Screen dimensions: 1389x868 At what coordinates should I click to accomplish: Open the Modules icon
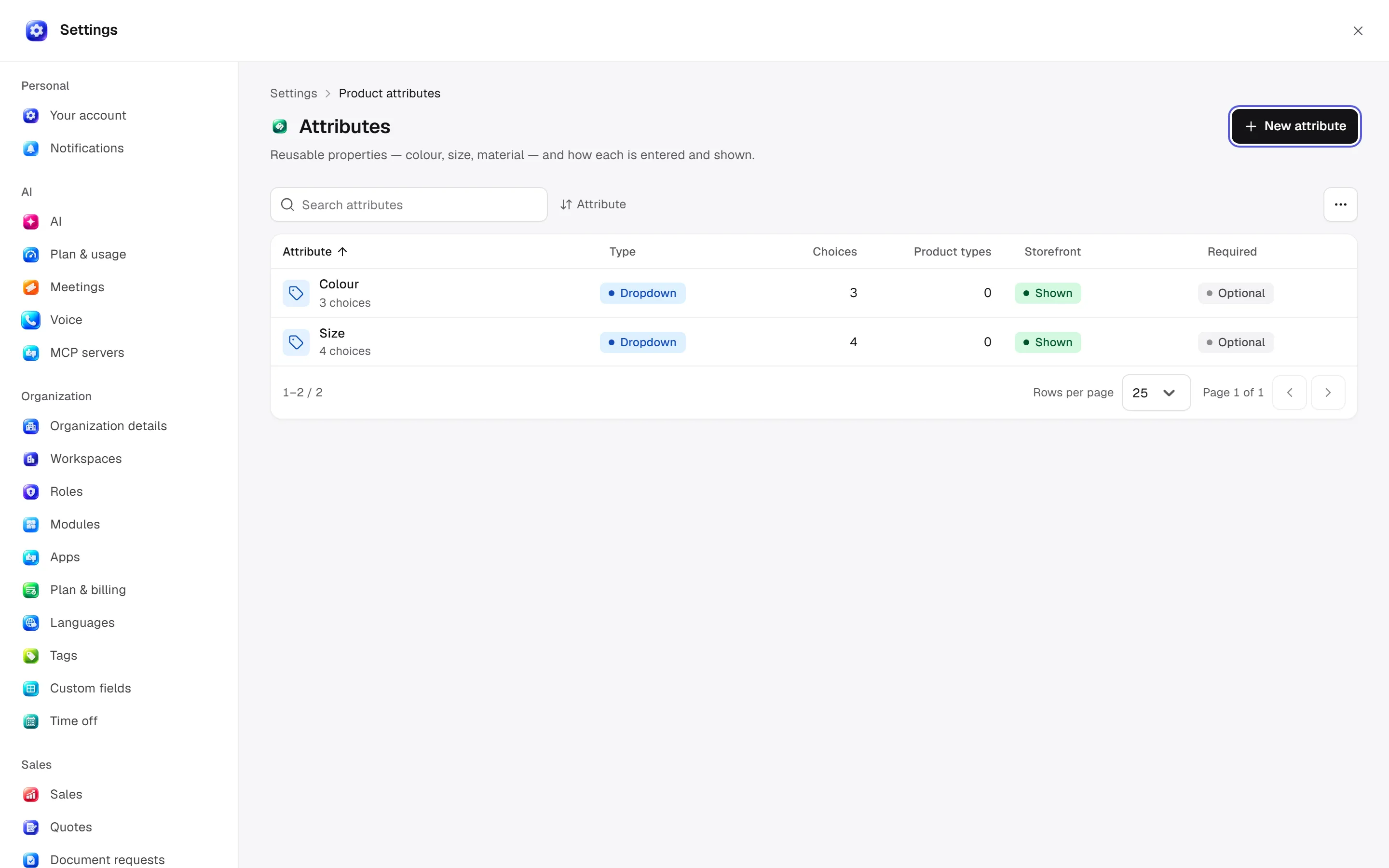[x=31, y=524]
